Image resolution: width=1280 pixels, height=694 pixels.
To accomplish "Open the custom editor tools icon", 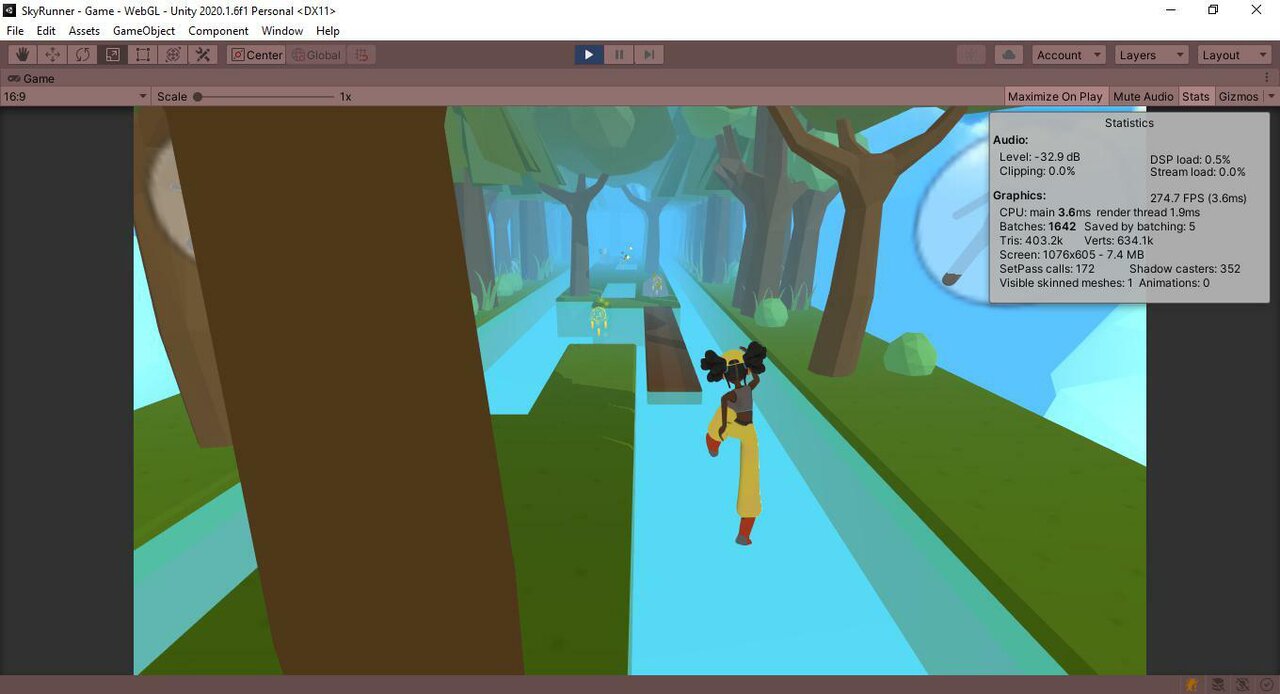I will click(x=203, y=55).
